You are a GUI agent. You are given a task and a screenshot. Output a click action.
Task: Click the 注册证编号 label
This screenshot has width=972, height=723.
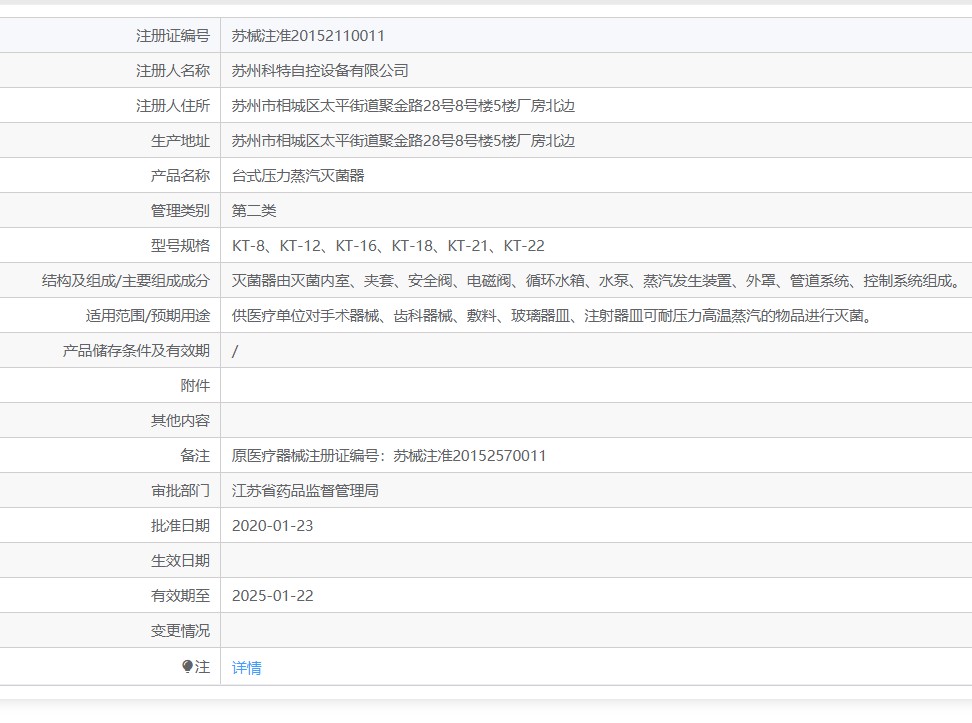point(173,35)
